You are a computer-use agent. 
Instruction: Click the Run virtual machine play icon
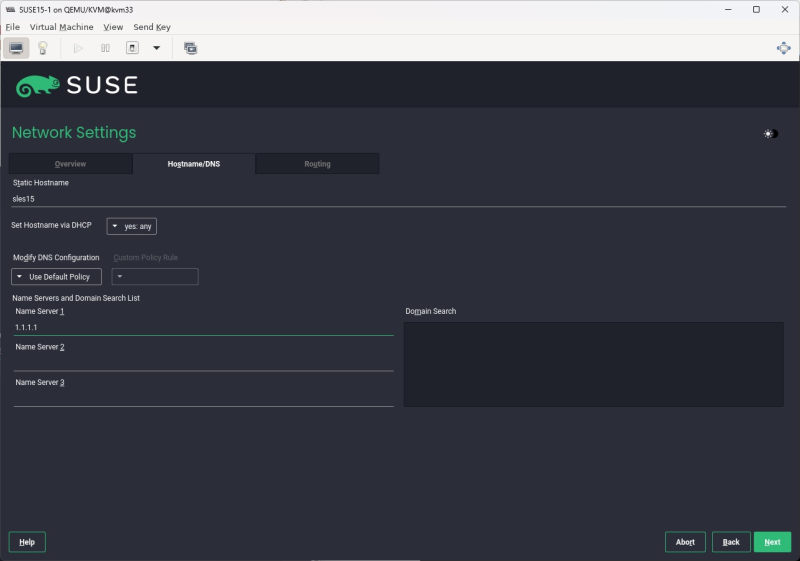click(78, 48)
